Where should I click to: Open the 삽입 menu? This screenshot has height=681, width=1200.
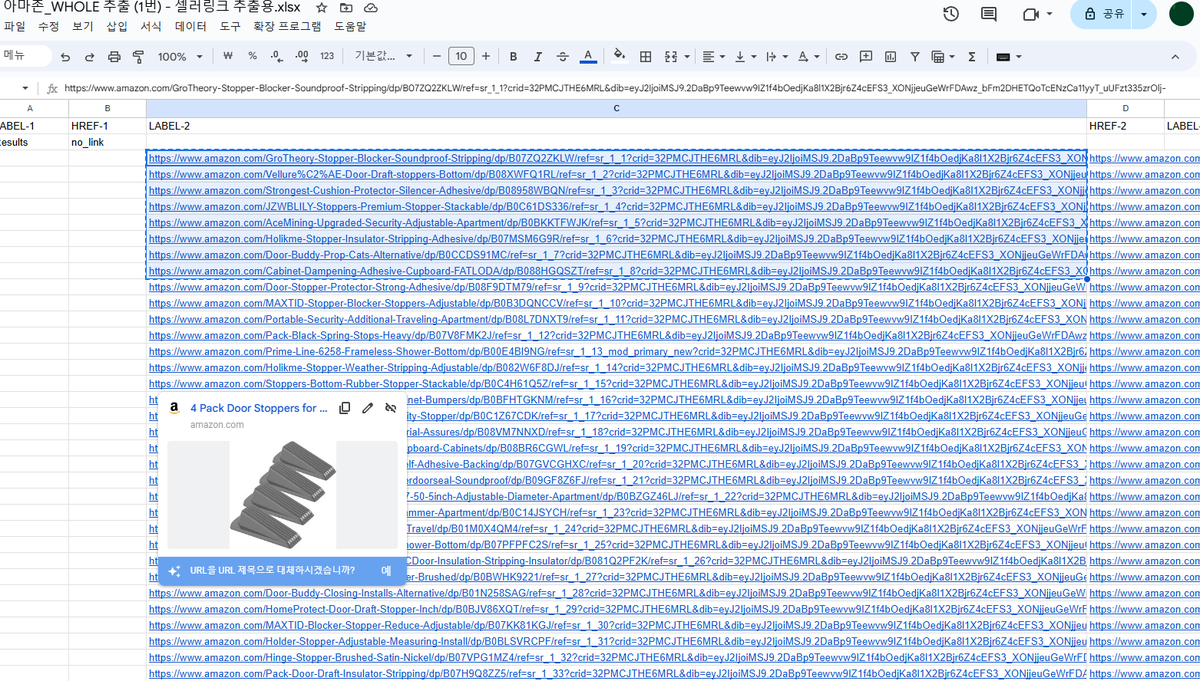[117, 27]
